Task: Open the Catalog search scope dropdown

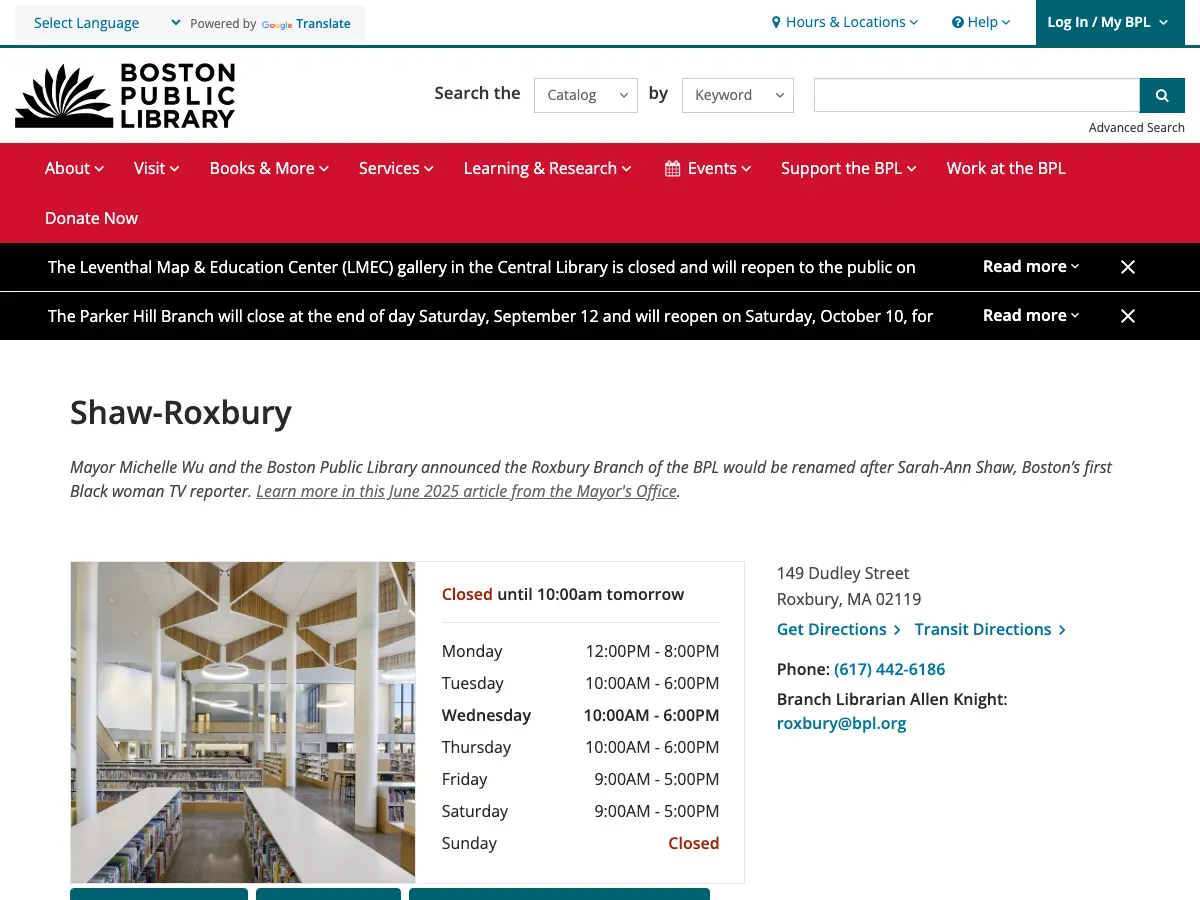Action: point(586,95)
